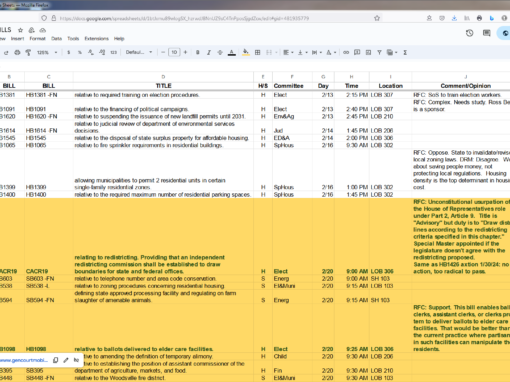Open the Format menu
This screenshot has height=382, width=510.
[37, 39]
